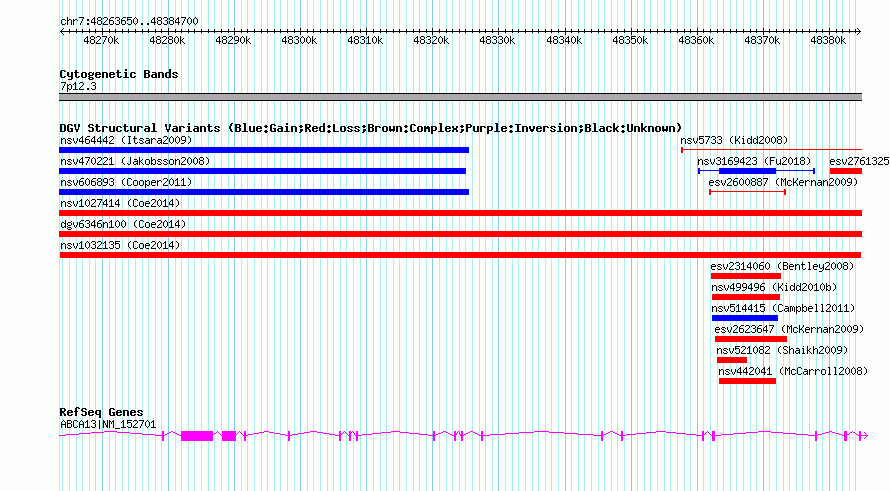
Task: Click the nsv5733 (Kidd2008) label
Action: pyautogui.click(x=734, y=140)
